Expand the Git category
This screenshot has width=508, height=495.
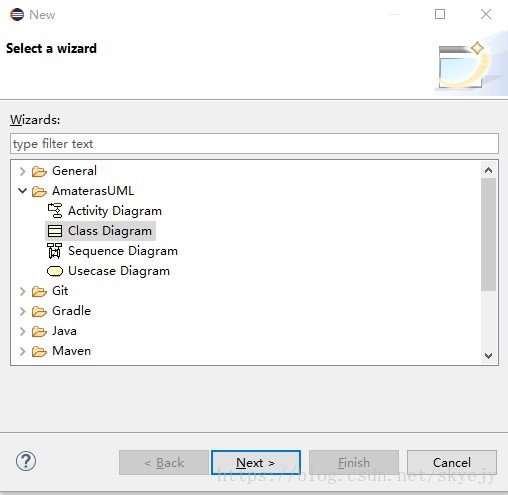(22, 291)
